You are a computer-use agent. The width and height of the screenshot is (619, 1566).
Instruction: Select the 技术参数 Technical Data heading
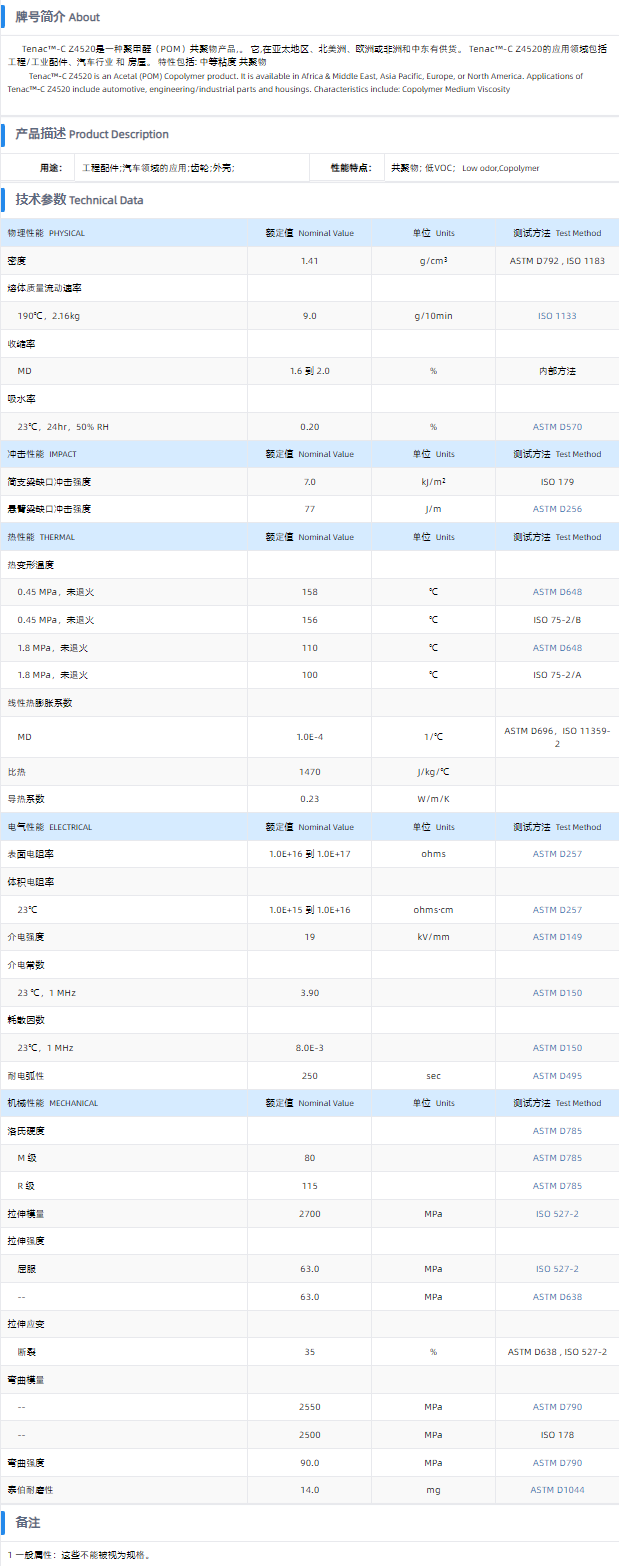point(79,200)
